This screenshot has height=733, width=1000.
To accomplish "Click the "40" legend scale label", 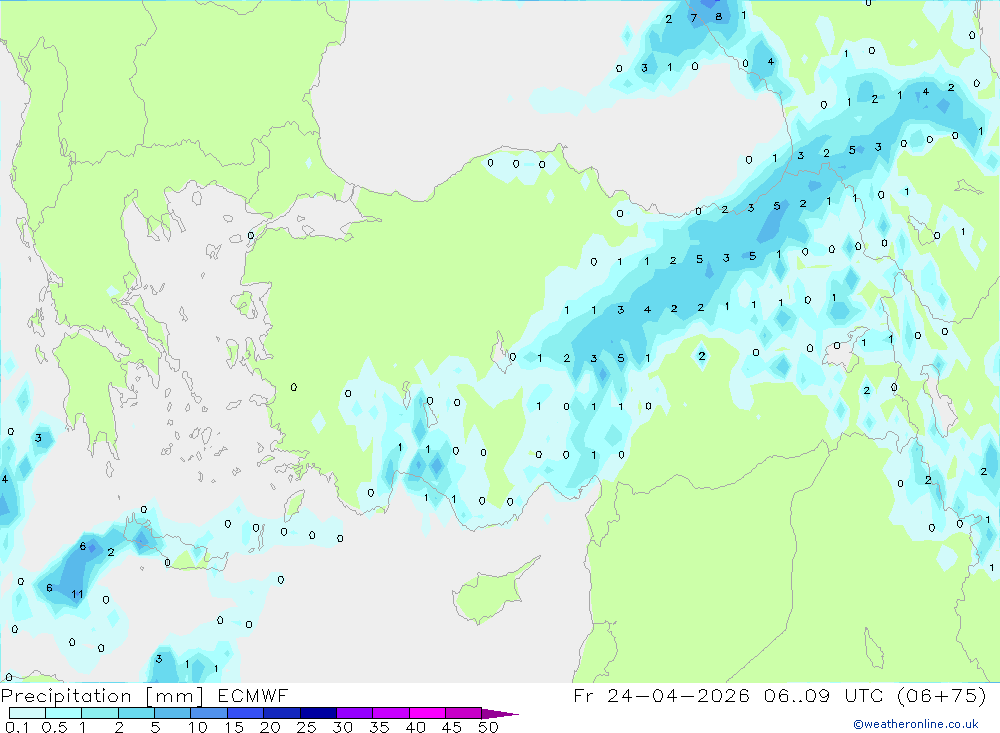I will point(415,727).
